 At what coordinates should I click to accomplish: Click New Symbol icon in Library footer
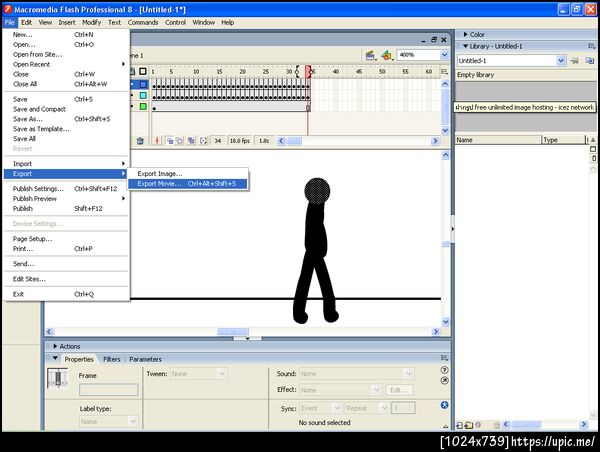point(460,425)
